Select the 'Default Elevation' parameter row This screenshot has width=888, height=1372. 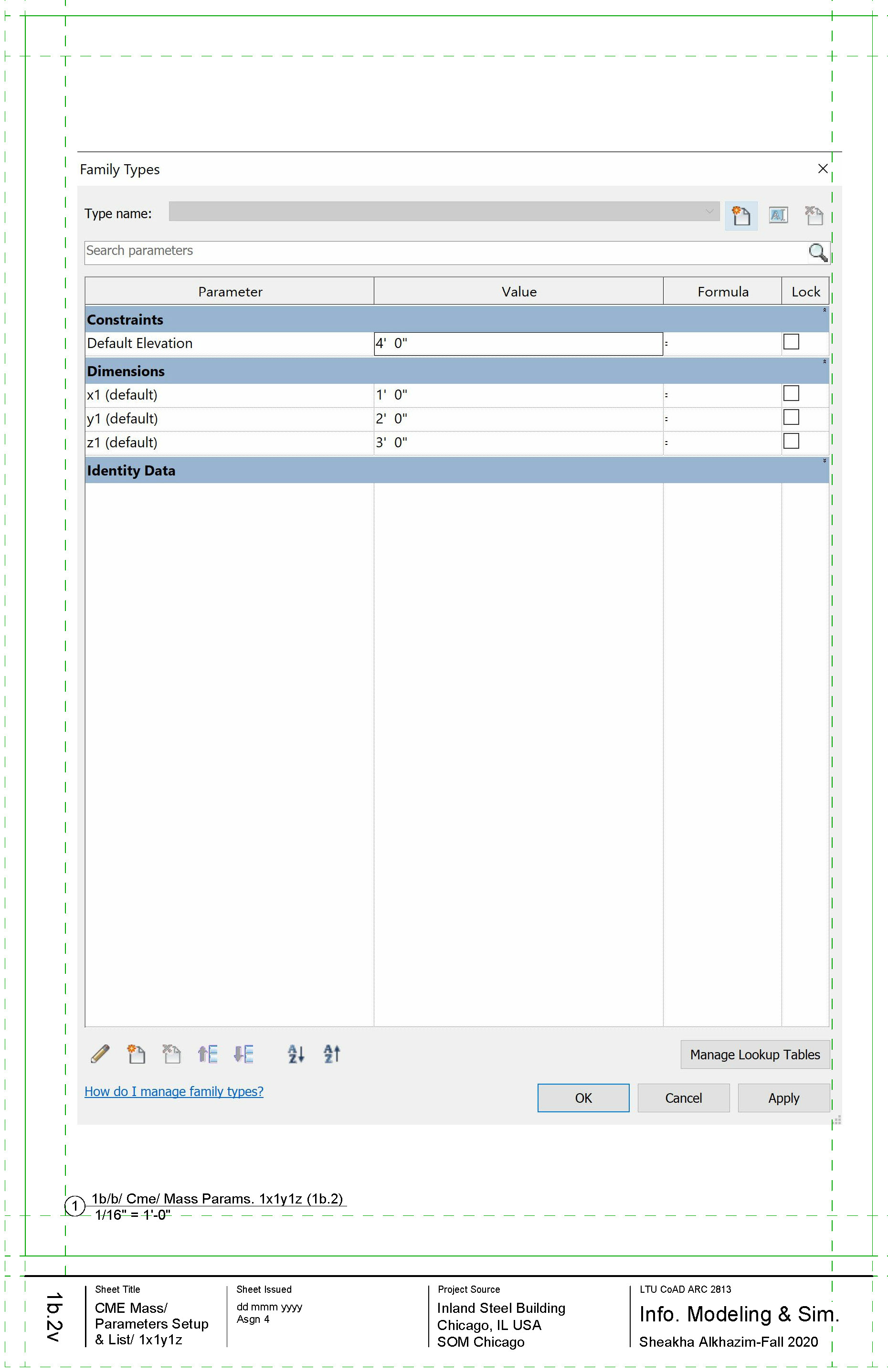coord(230,344)
